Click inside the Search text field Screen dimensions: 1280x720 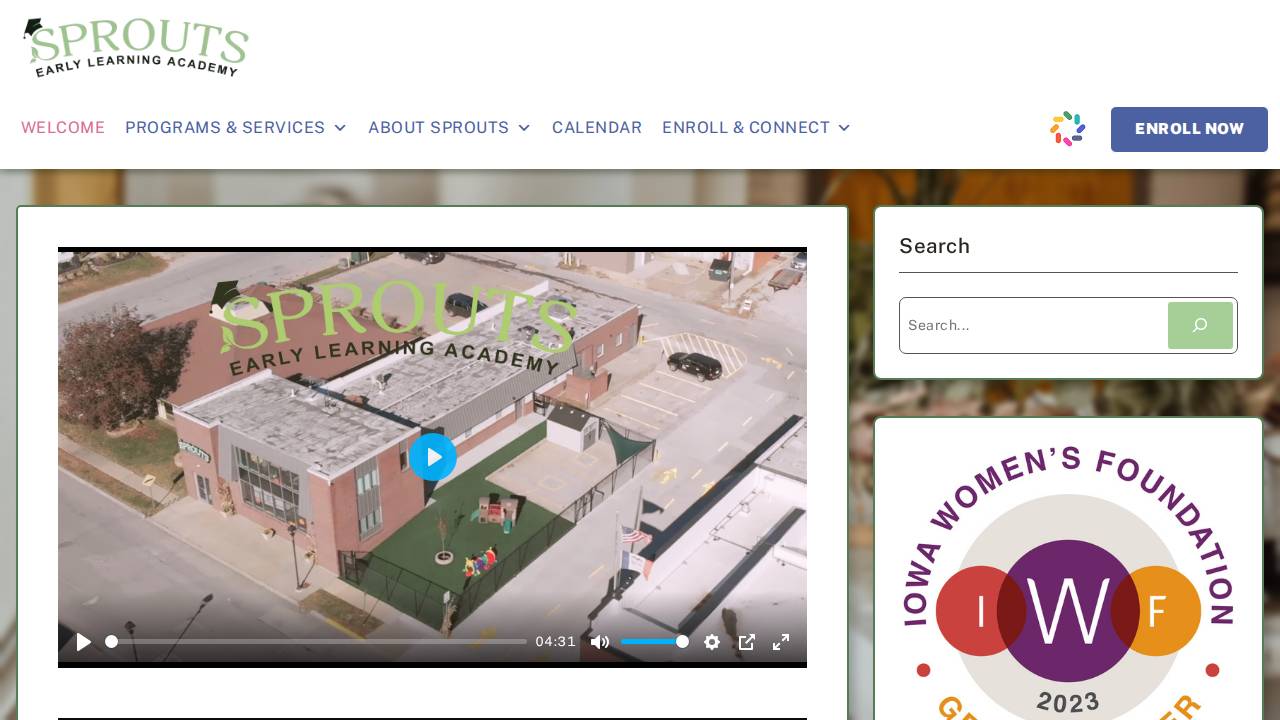pyautogui.click(x=1030, y=325)
